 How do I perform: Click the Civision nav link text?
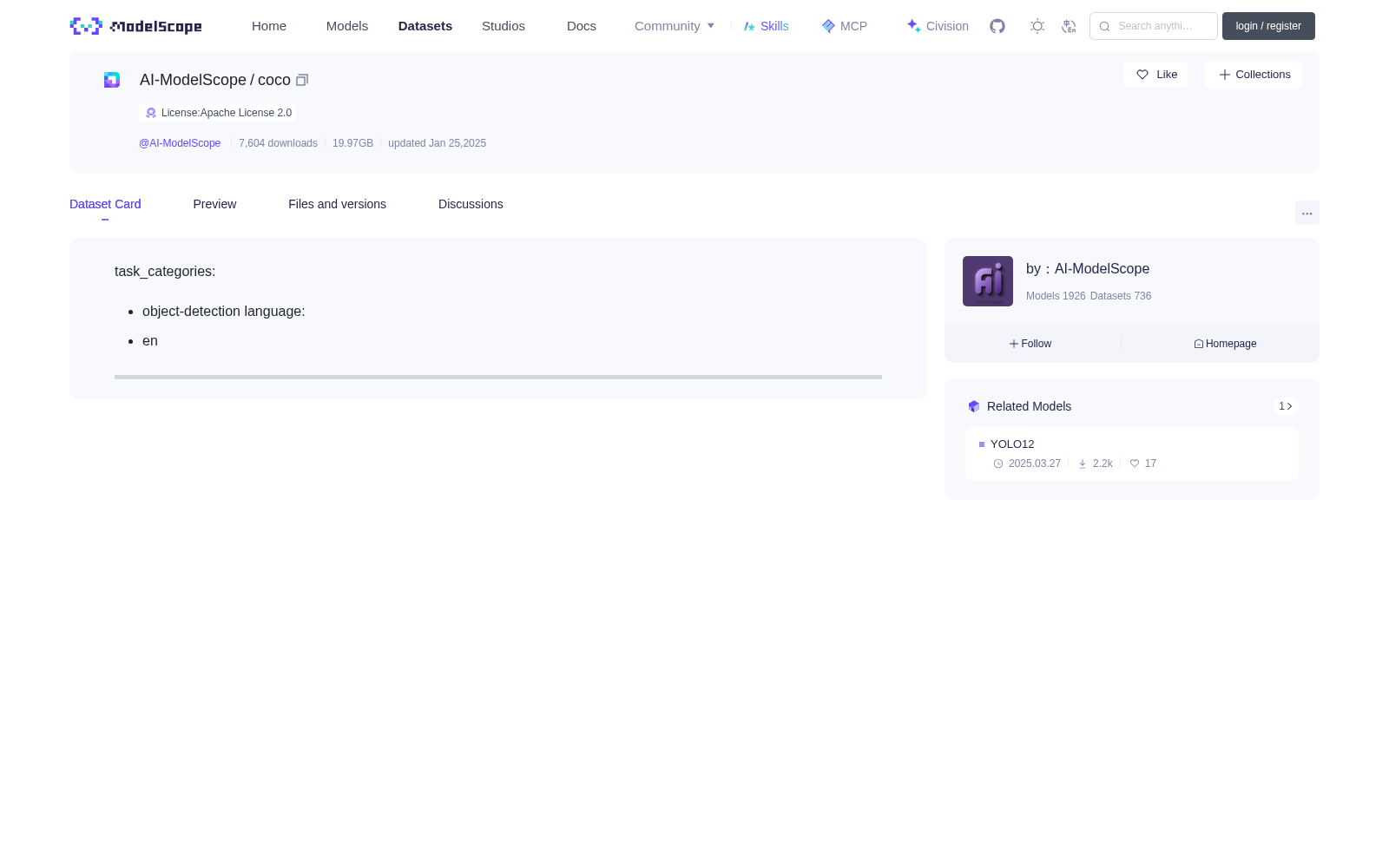[947, 26]
